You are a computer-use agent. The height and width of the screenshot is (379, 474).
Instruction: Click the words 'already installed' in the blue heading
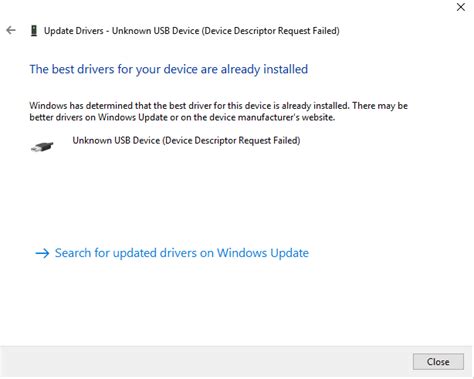[264, 69]
